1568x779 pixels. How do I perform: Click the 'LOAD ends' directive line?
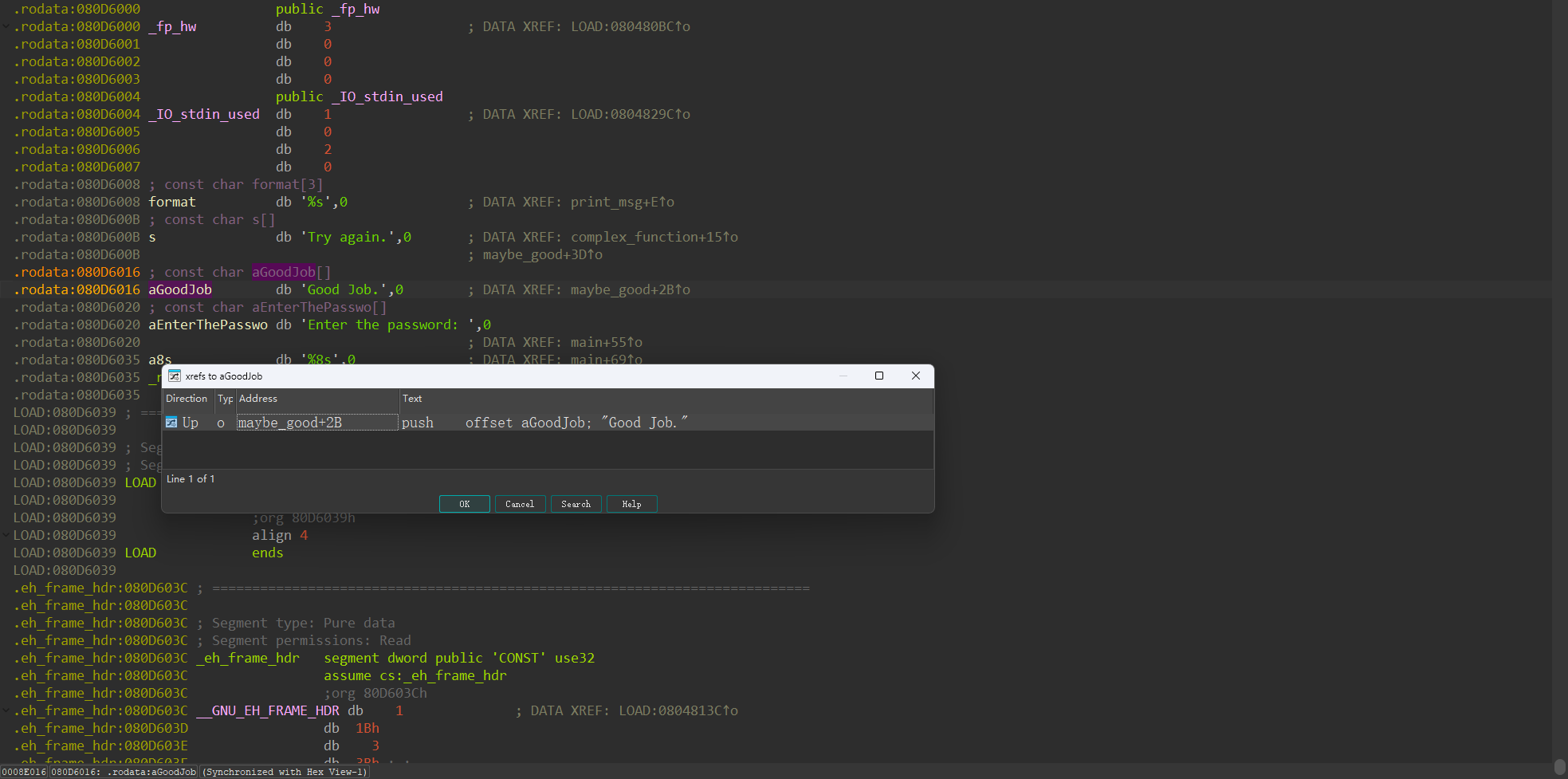204,553
